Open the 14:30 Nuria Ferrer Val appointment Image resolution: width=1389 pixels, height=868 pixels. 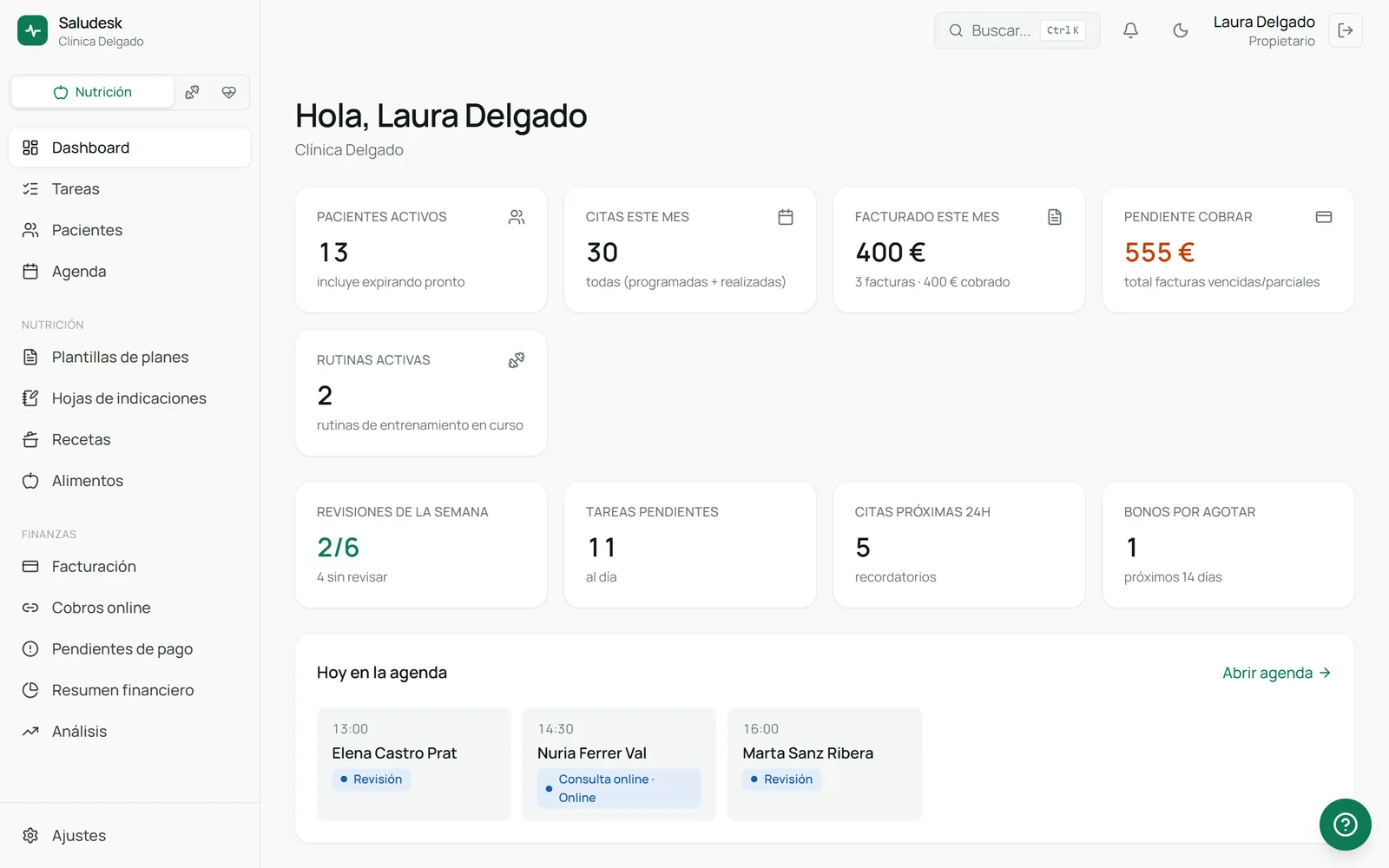[x=619, y=764]
